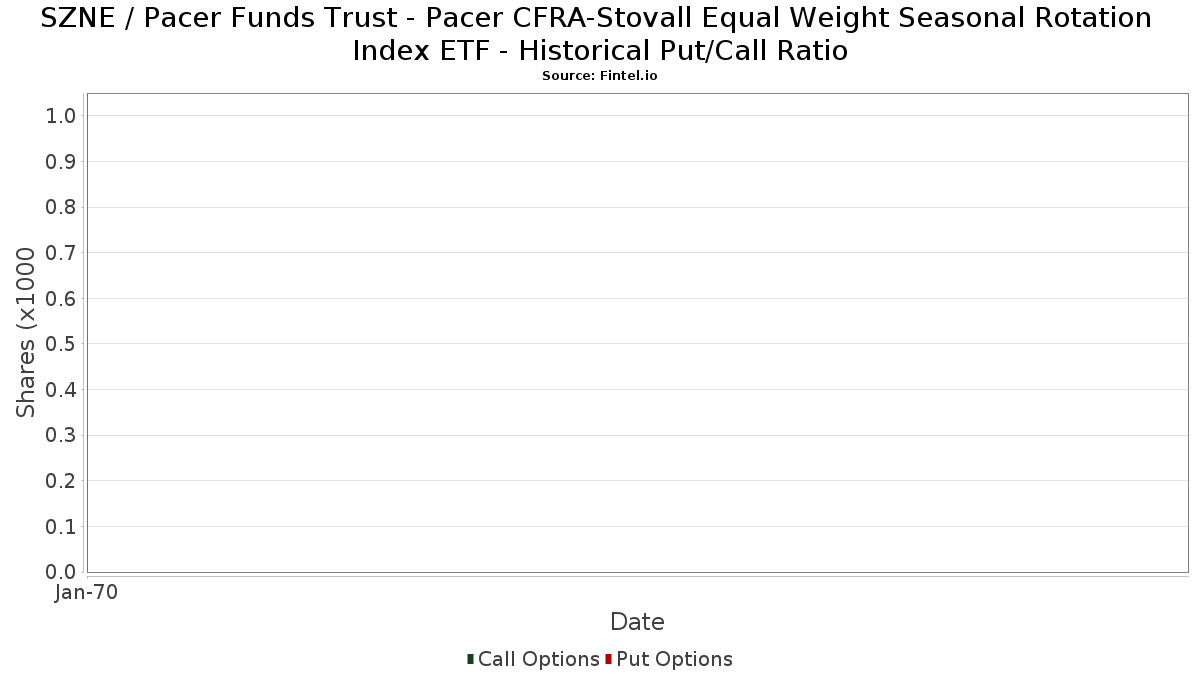Click the 0.7 y-axis tick label
The image size is (1200, 675).
(61, 253)
